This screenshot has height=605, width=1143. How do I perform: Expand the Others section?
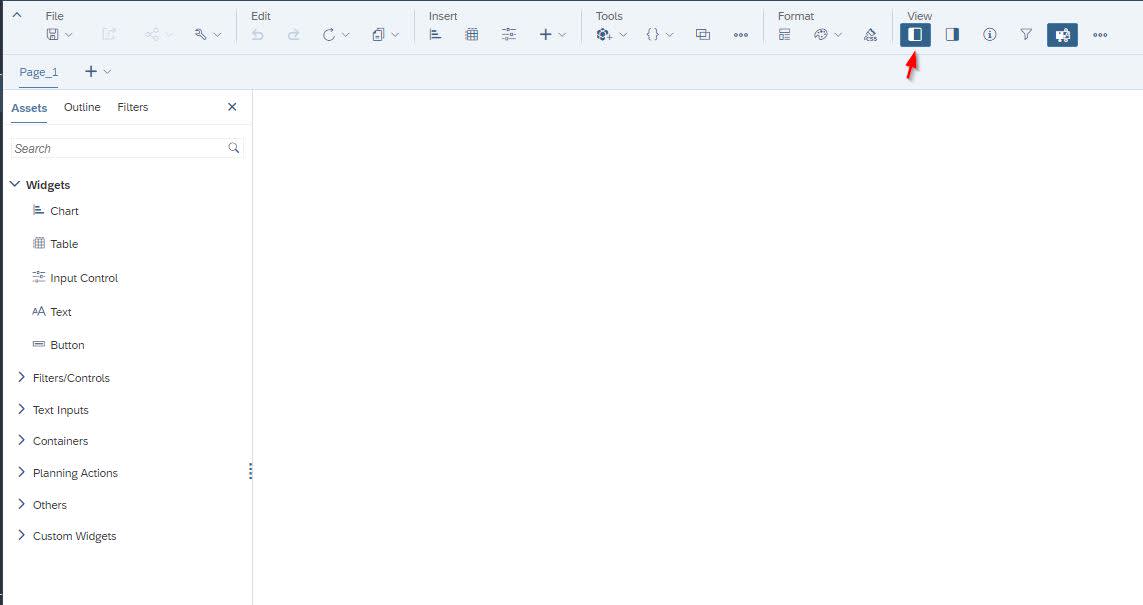tap(21, 504)
